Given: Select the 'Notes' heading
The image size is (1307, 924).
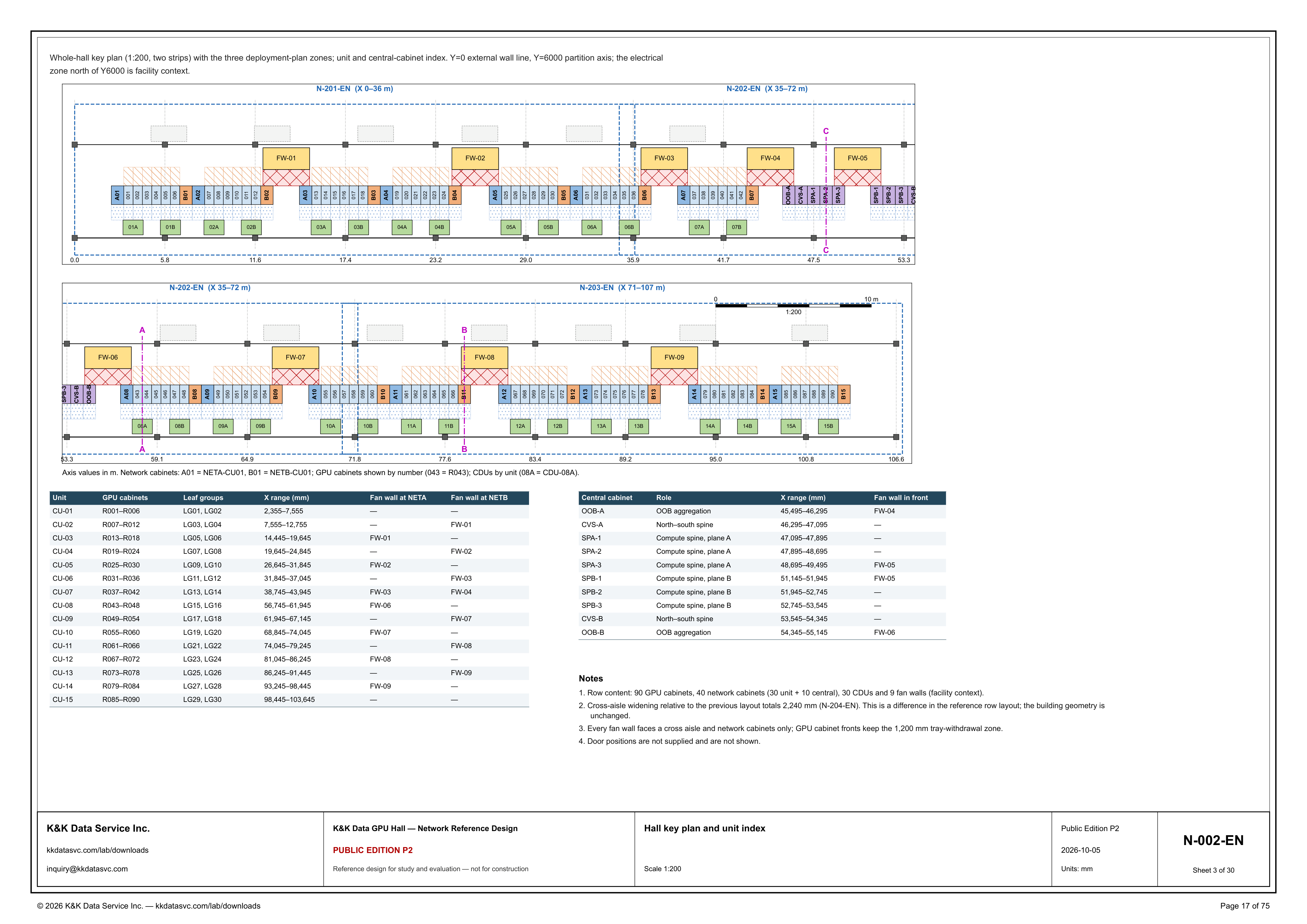Looking at the screenshot, I should [x=590, y=679].
